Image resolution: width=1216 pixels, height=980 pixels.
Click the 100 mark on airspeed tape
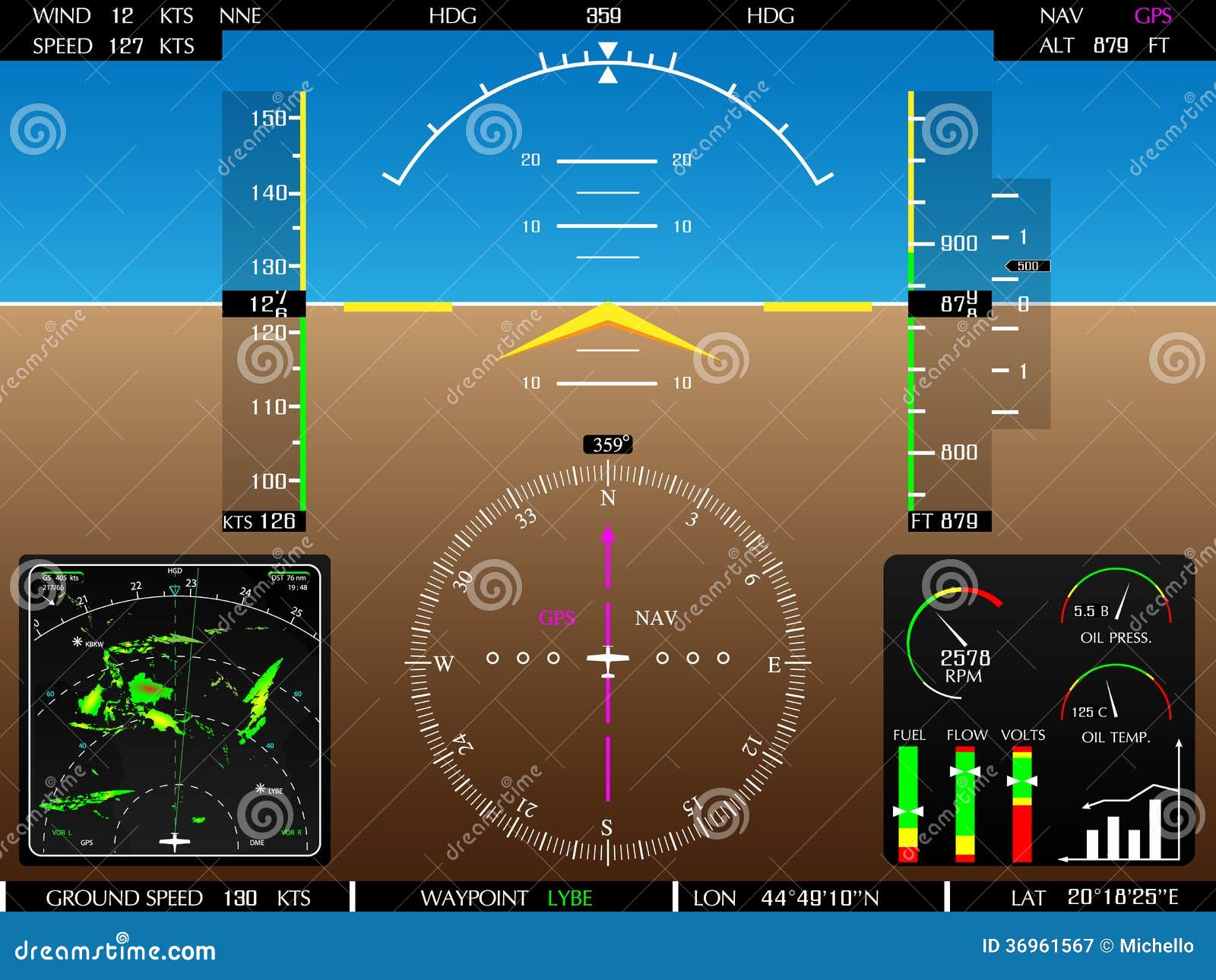pyautogui.click(x=268, y=481)
